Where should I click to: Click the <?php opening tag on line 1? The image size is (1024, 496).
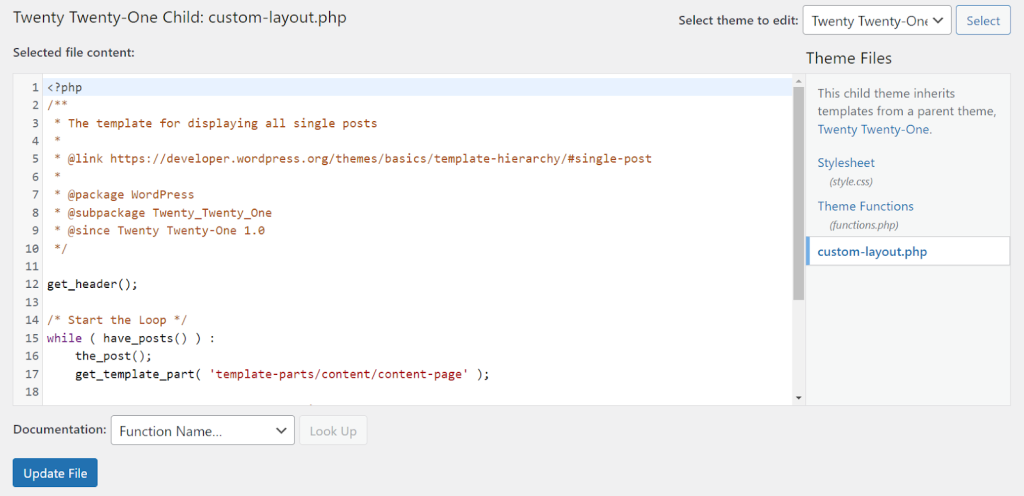[64, 87]
